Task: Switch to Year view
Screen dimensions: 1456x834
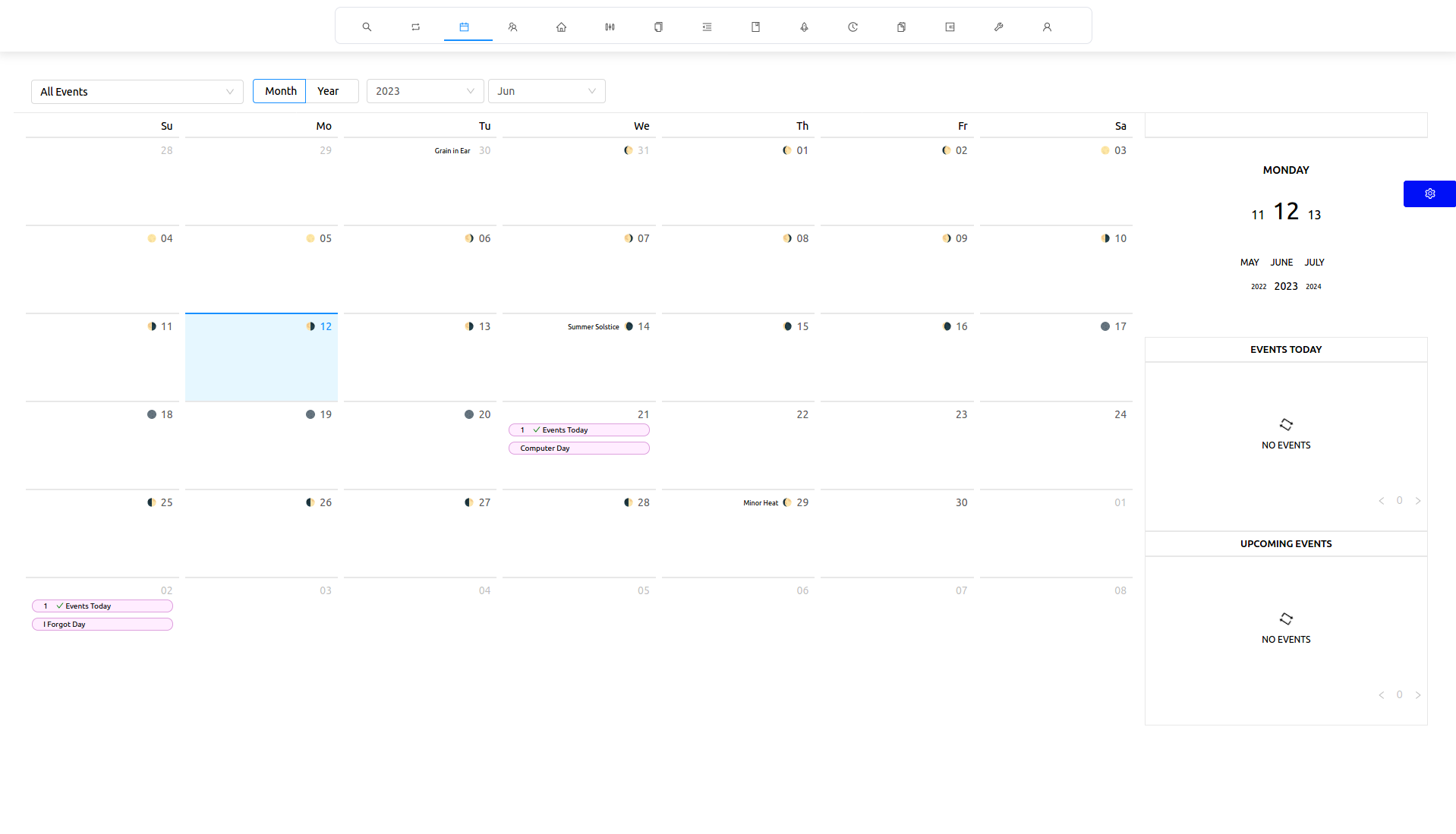Action: (329, 91)
